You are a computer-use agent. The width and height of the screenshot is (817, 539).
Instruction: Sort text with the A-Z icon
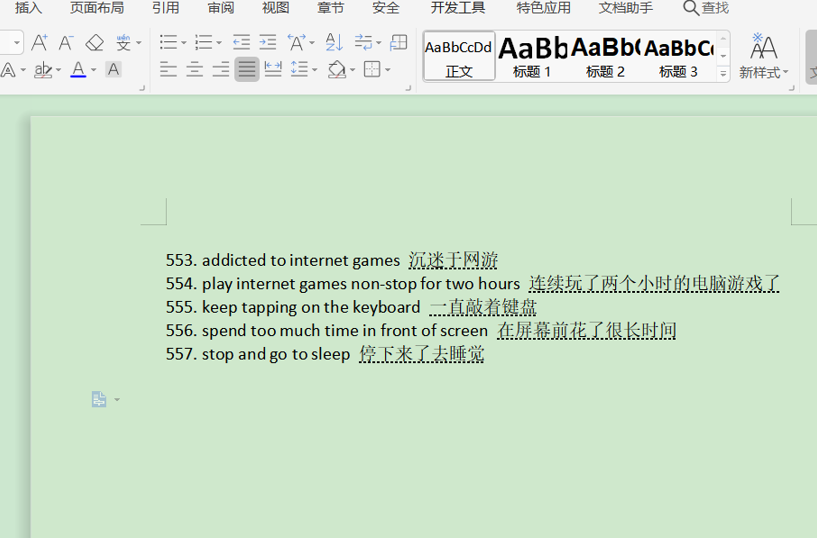(x=334, y=42)
